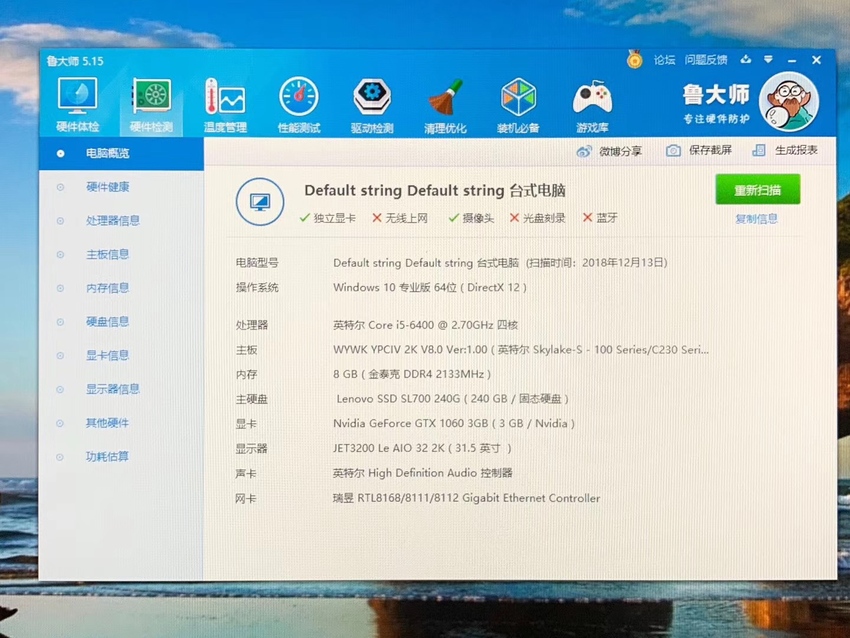Click the 蓝牙 status indicator
The image size is (850, 638).
[x=600, y=218]
